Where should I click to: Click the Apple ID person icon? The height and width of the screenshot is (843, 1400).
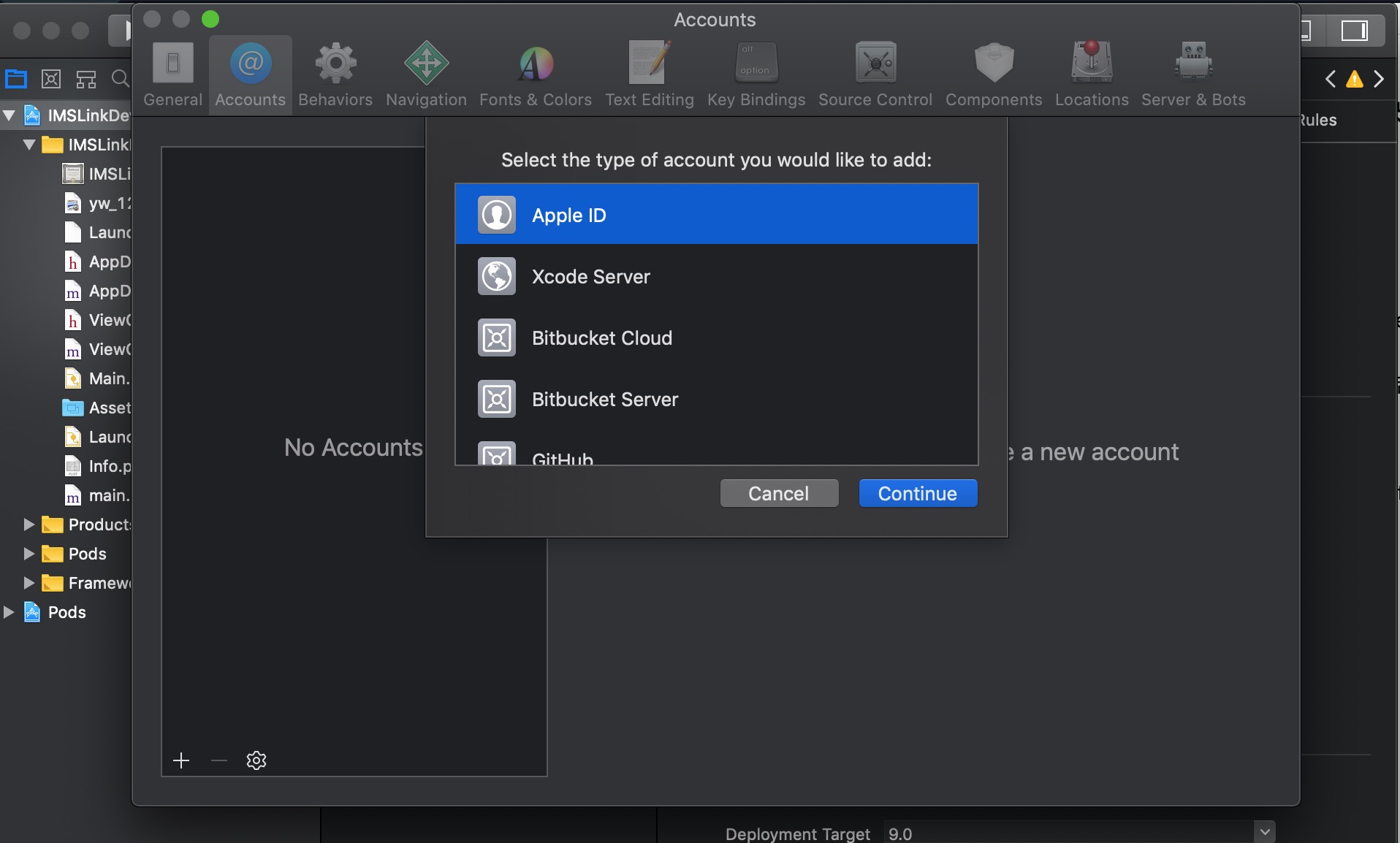pos(497,215)
